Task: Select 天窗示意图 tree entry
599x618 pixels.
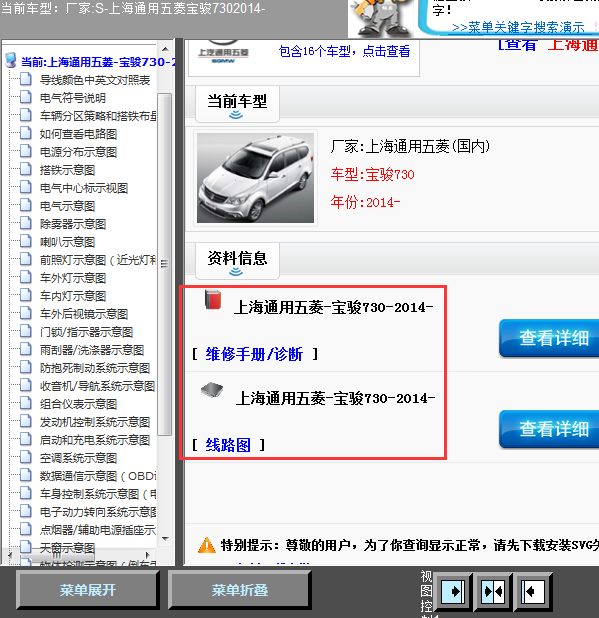Action: [x=67, y=548]
